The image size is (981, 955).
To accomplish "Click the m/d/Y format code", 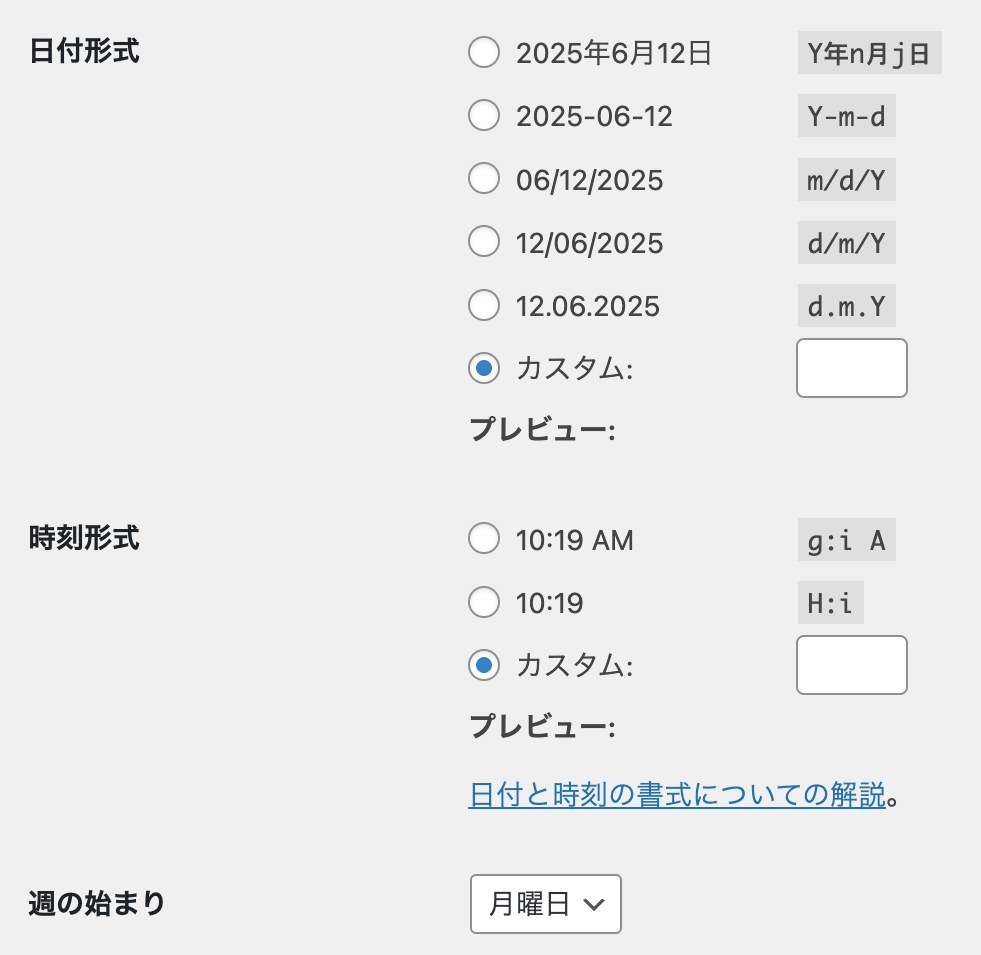I will point(846,180).
